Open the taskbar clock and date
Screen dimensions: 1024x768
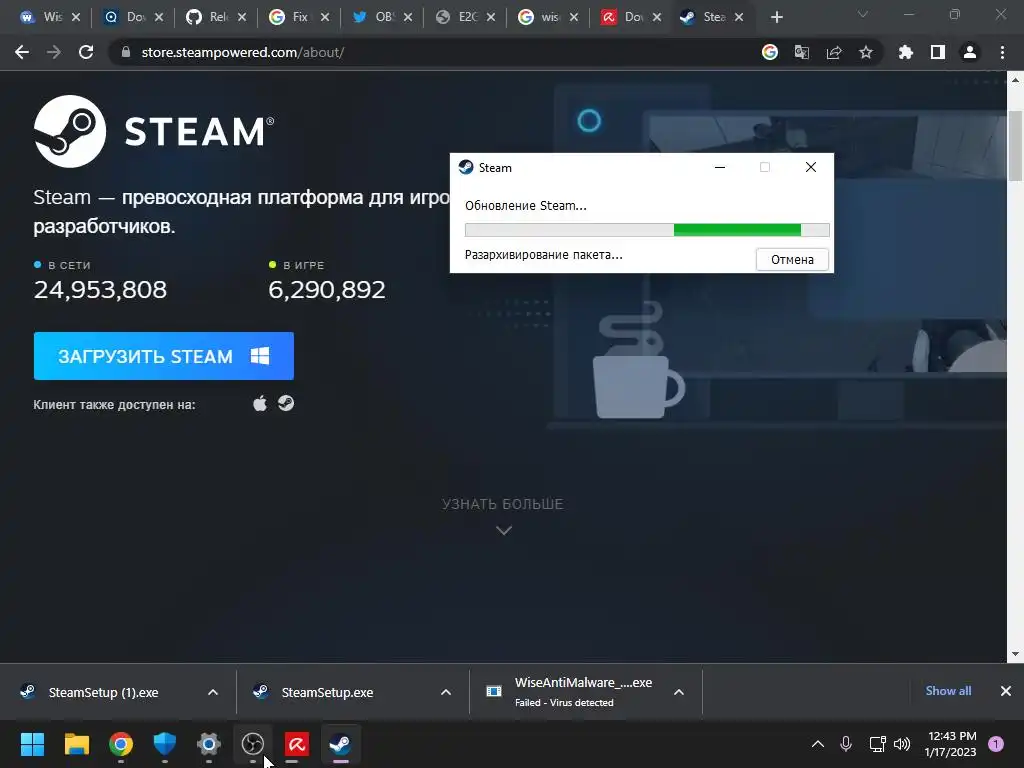(x=951, y=744)
